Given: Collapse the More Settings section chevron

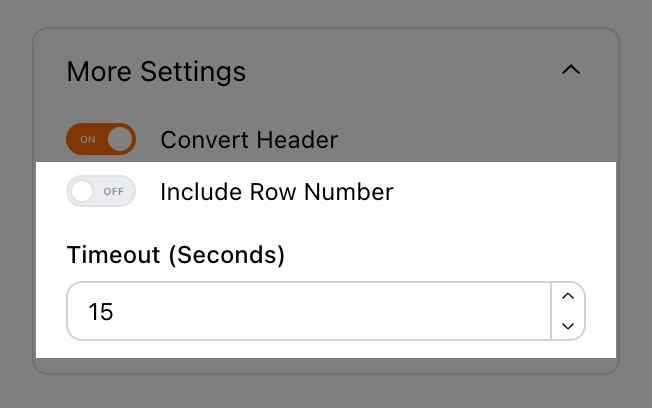Looking at the screenshot, I should [570, 71].
